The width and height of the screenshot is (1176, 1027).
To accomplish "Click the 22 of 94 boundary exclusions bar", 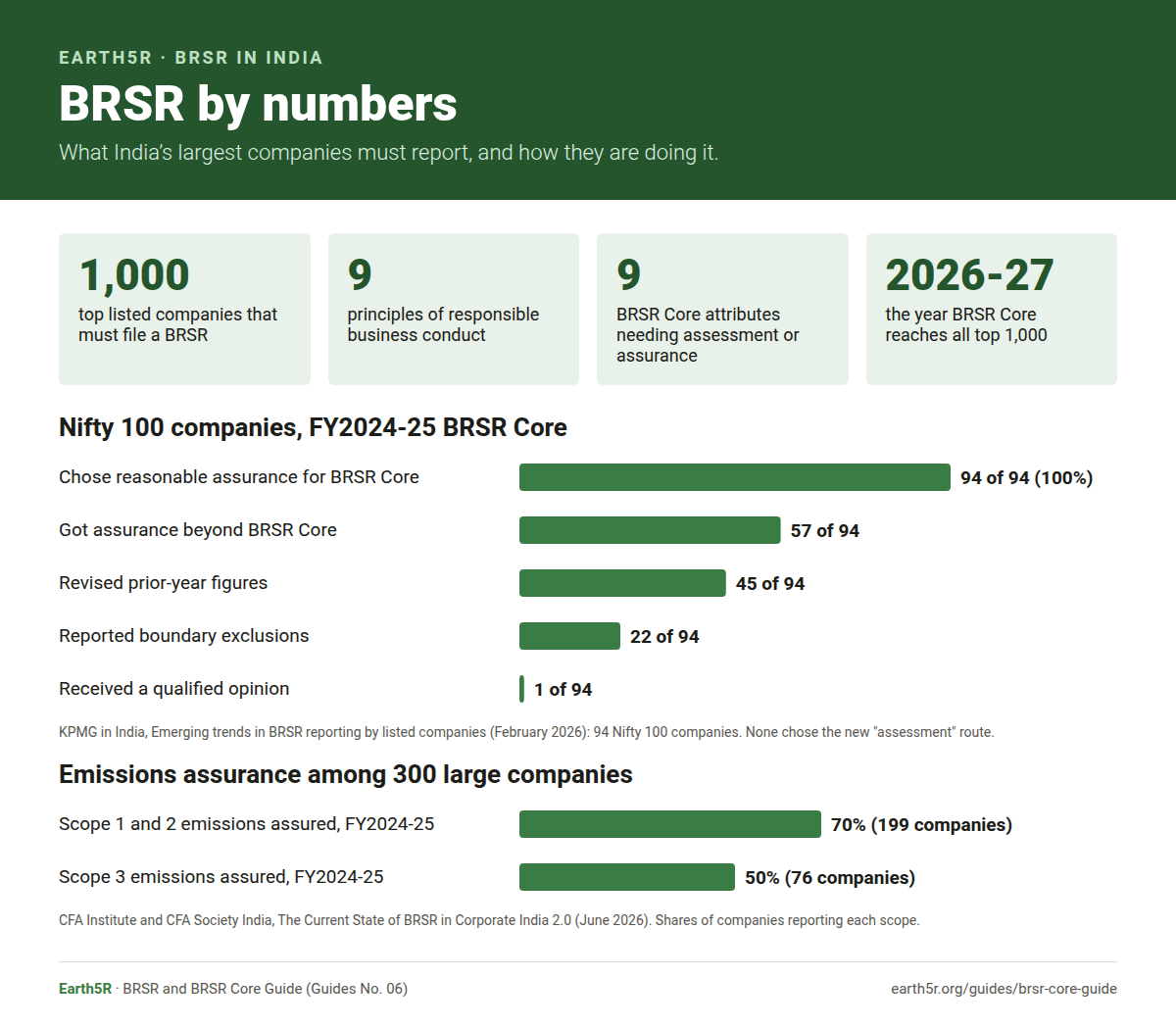I will (x=569, y=636).
